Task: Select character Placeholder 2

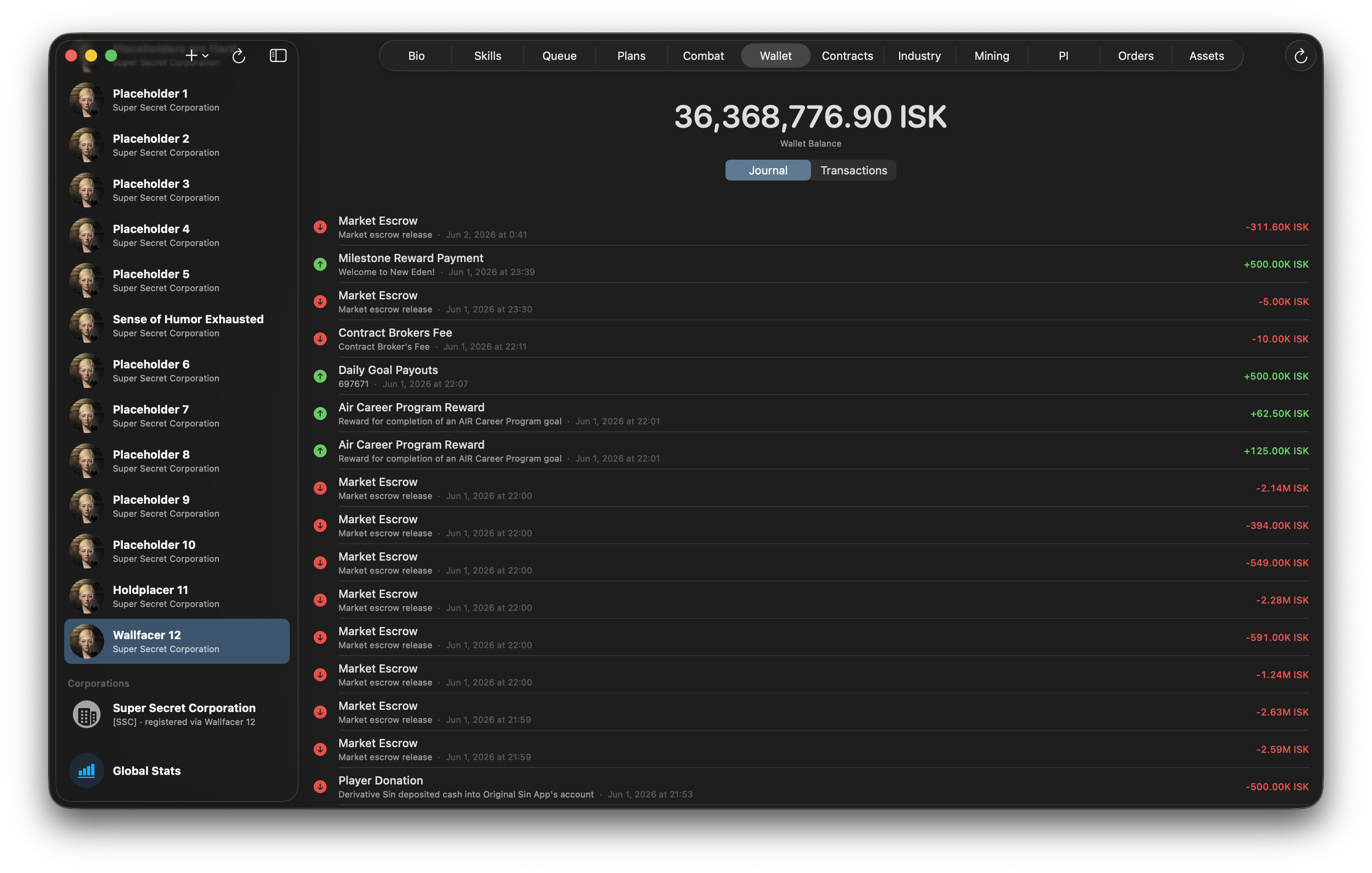Action: (177, 145)
